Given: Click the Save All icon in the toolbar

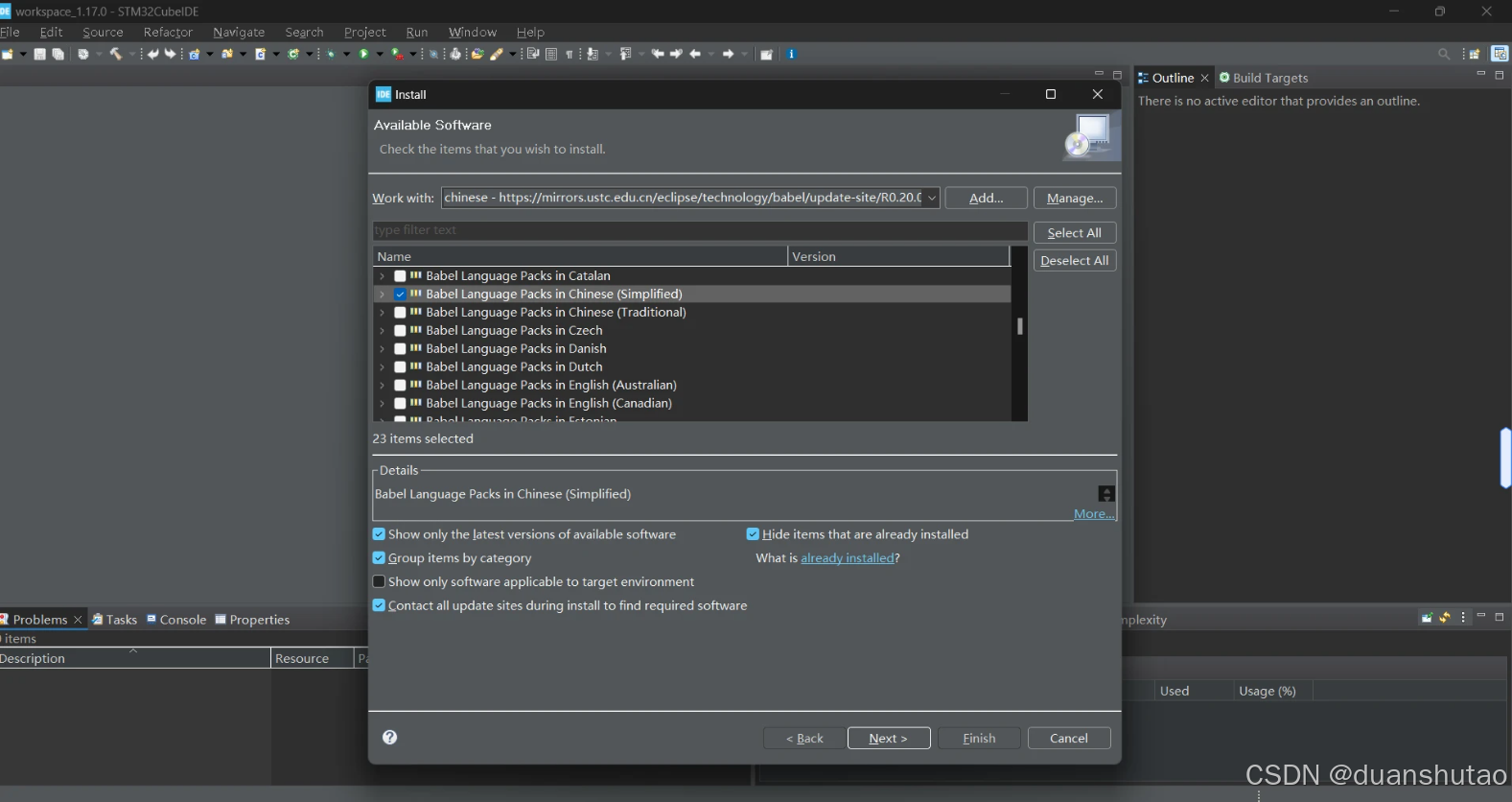Looking at the screenshot, I should [x=58, y=54].
